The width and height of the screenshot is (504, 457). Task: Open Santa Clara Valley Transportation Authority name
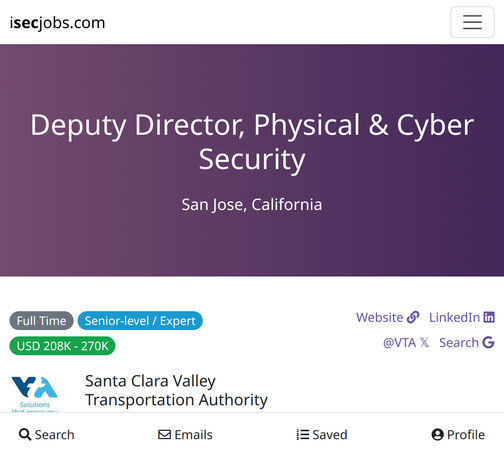pyautogui.click(x=176, y=390)
